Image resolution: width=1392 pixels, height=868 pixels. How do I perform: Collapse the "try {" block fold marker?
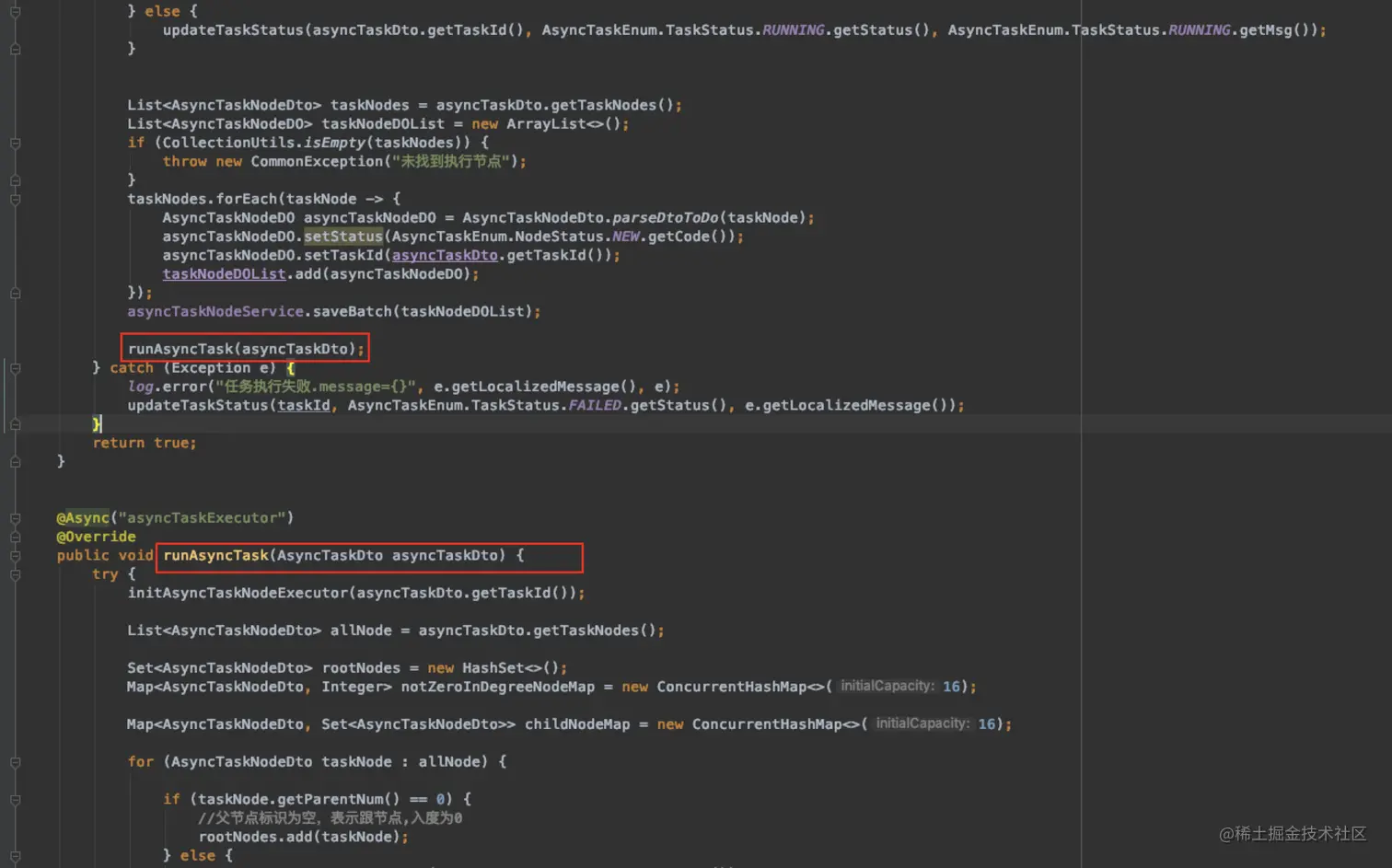[x=16, y=574]
